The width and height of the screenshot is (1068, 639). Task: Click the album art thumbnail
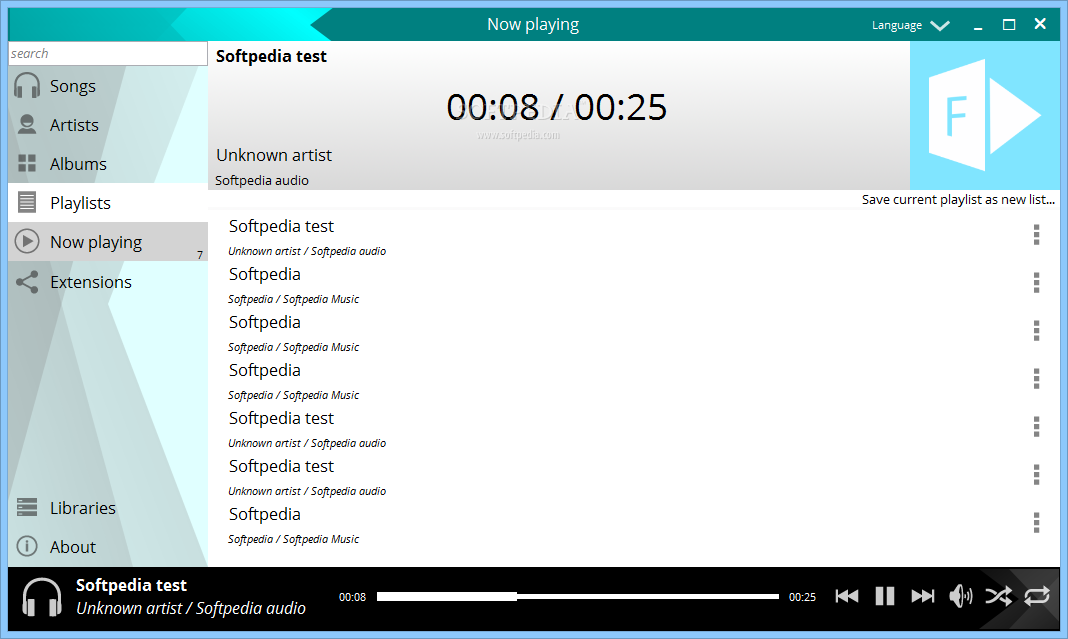coord(985,115)
